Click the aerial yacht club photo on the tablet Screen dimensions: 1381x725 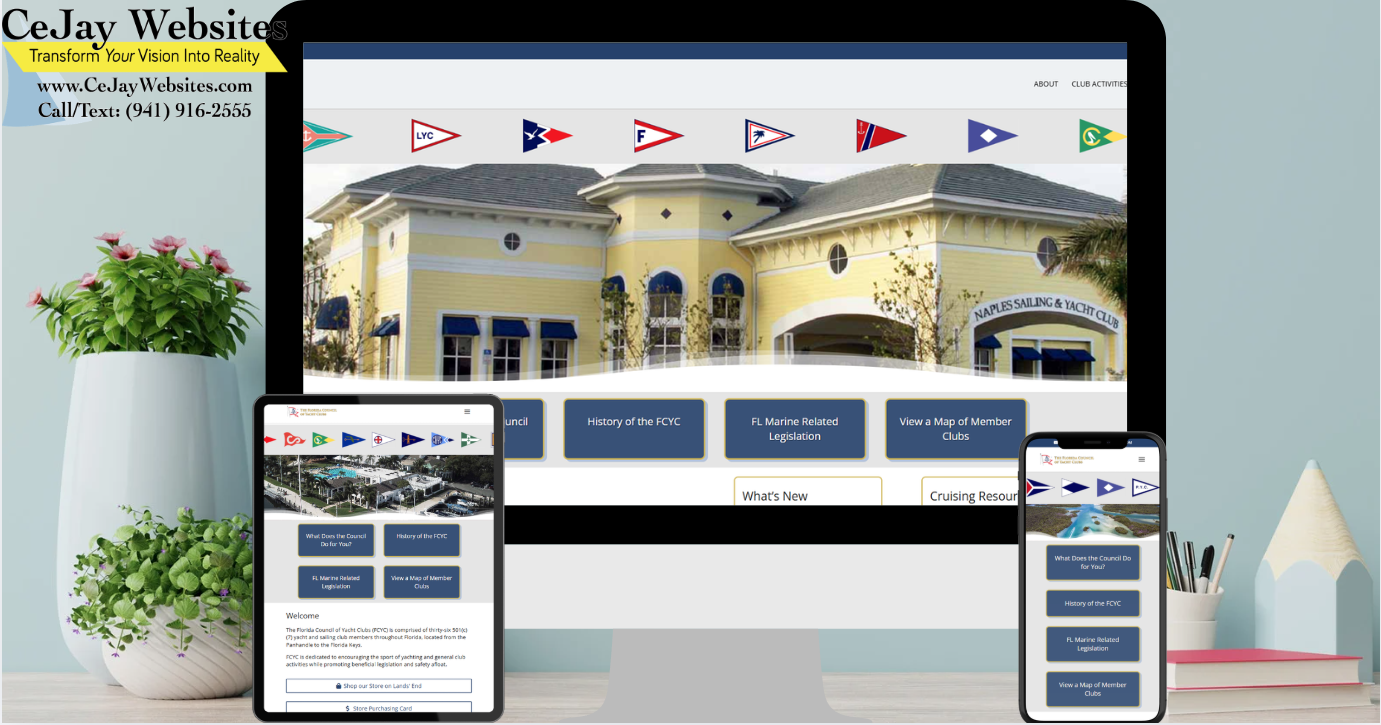pyautogui.click(x=380, y=487)
